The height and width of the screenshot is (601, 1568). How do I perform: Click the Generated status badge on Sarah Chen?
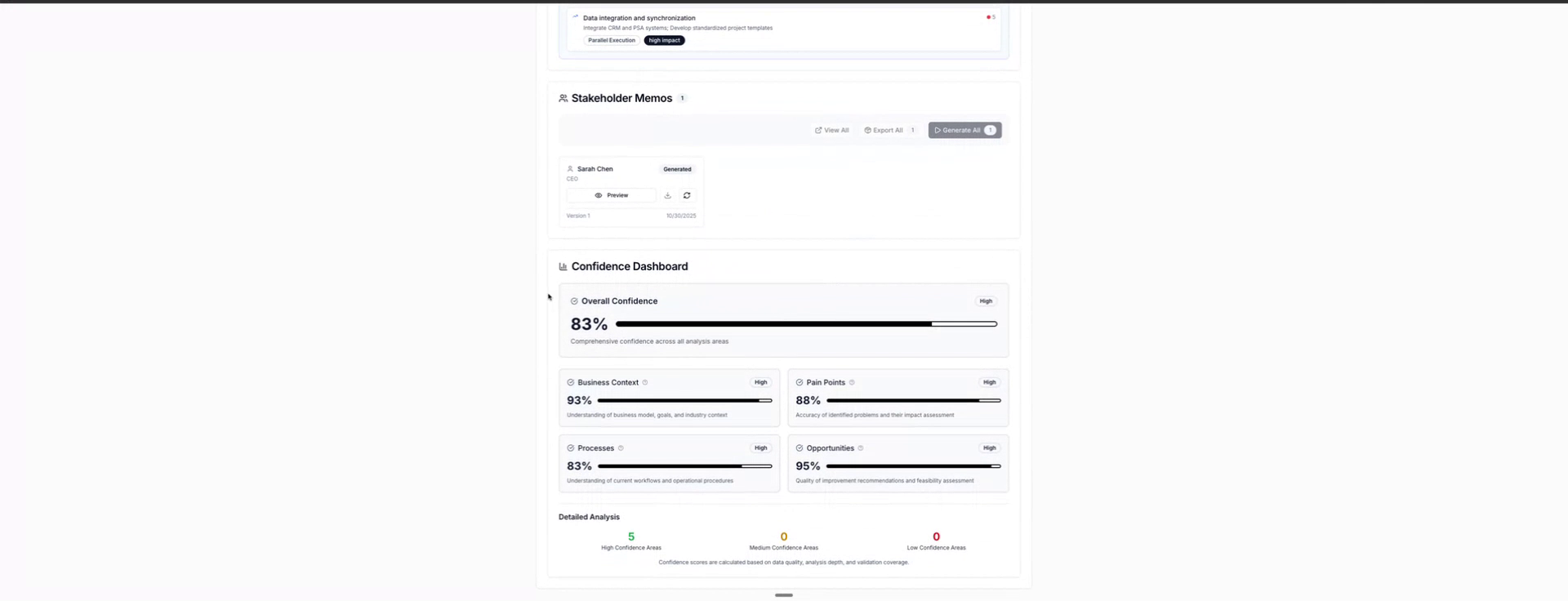[677, 169]
